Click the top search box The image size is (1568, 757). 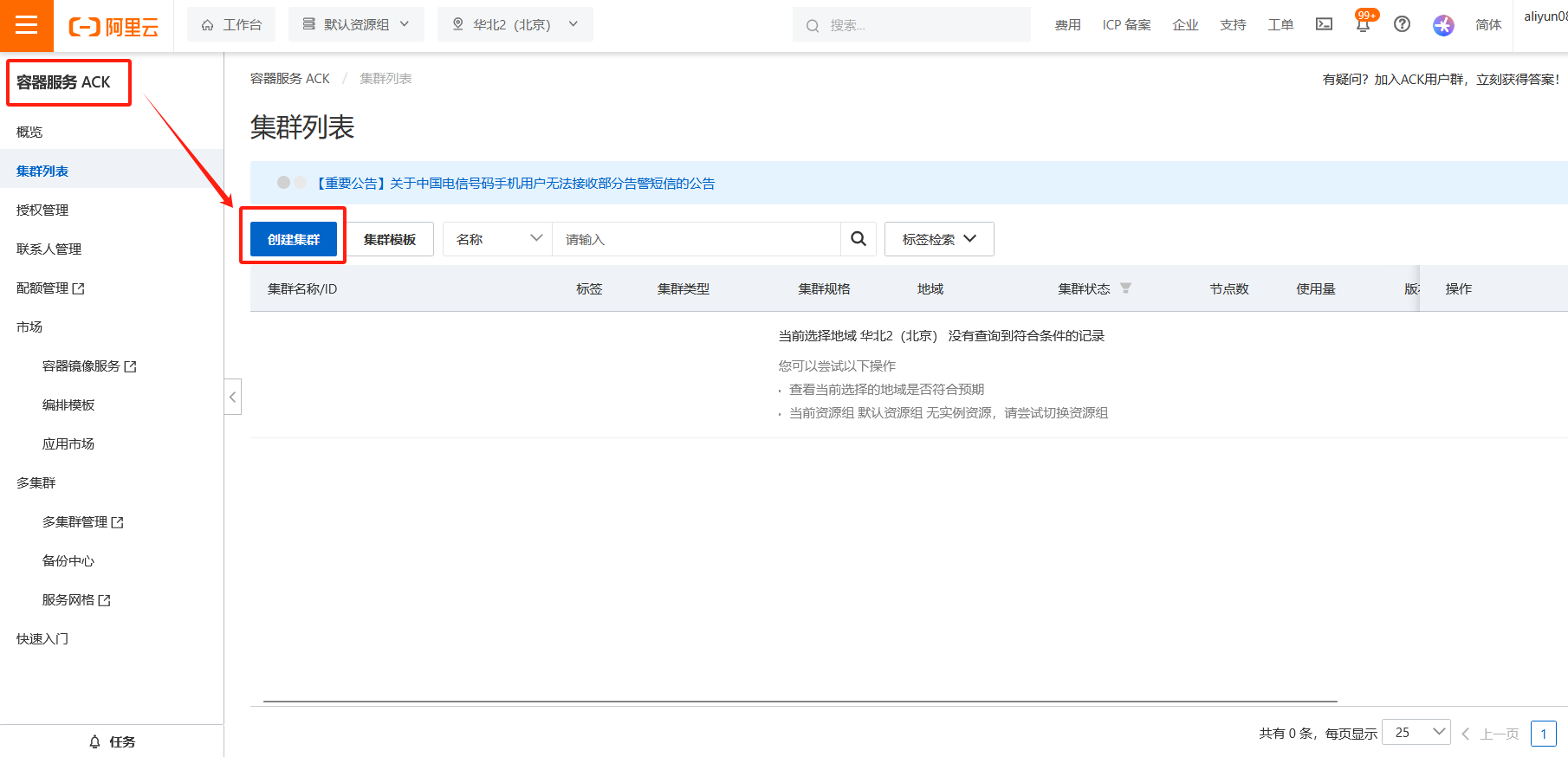911,25
